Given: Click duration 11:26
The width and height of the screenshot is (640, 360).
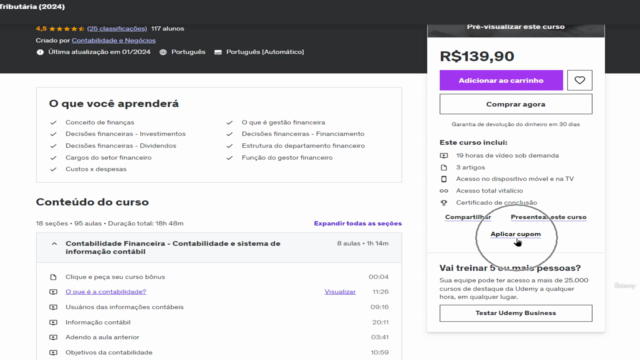Looking at the screenshot, I should (380, 292).
